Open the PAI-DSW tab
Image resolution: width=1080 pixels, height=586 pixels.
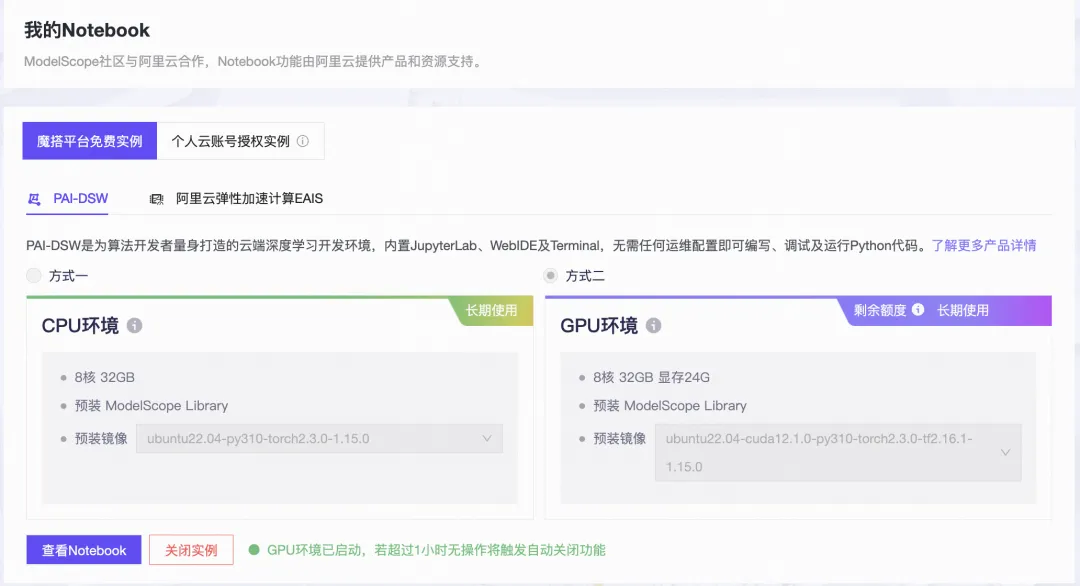(x=68, y=199)
